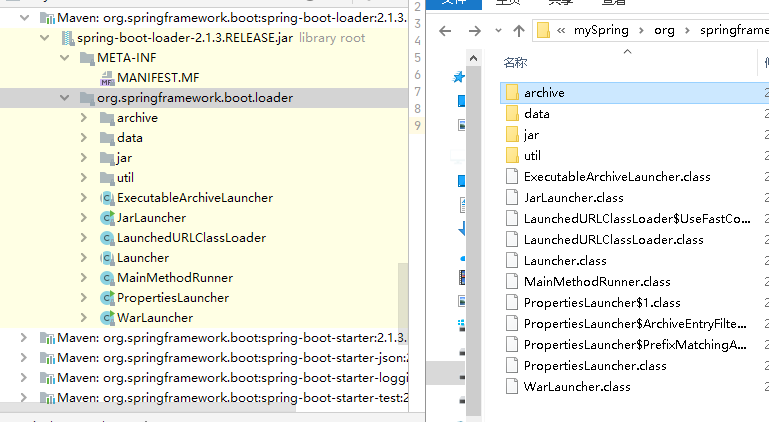Select JarLauncher.class file in Explorer

[x=634, y=198]
